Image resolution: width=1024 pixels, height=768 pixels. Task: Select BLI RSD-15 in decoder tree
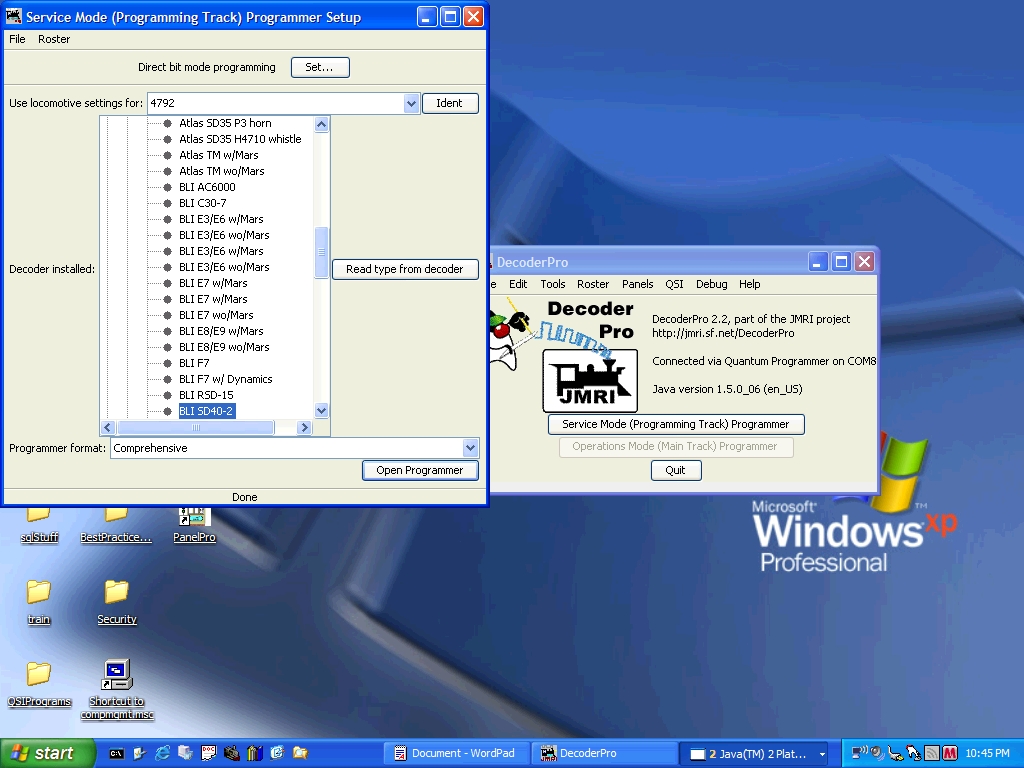click(x=206, y=395)
